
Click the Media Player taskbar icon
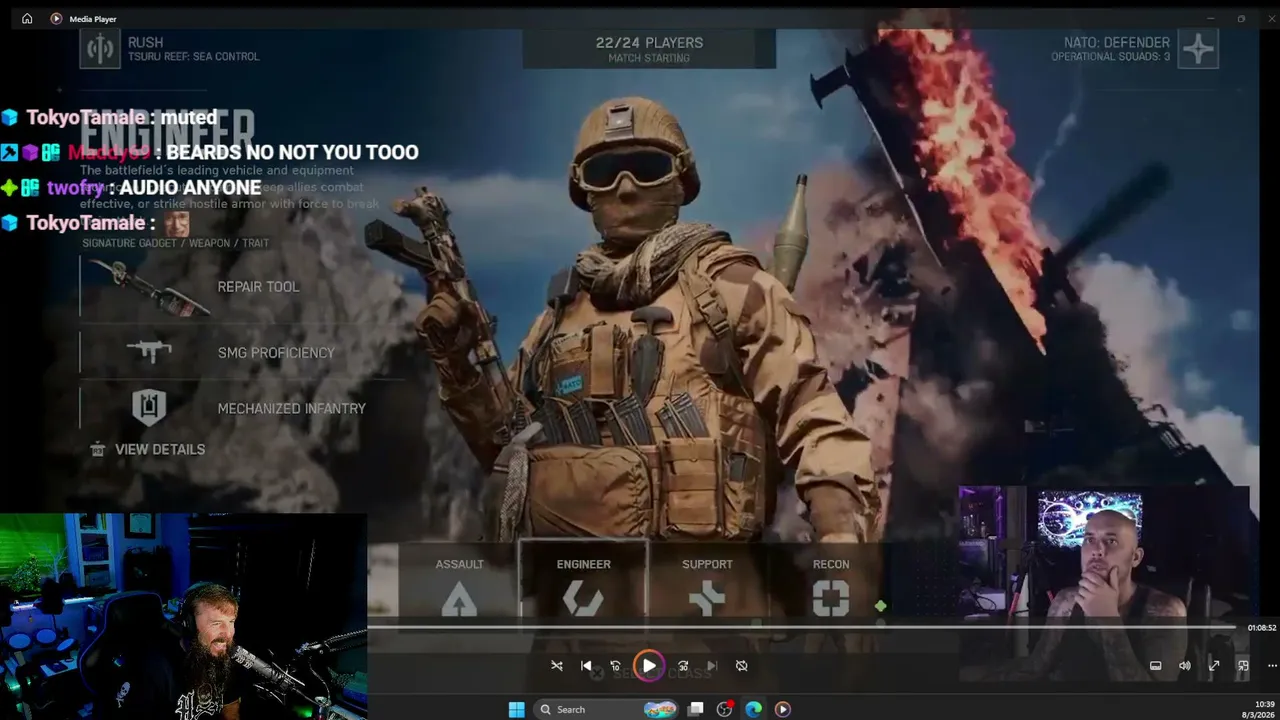click(783, 709)
